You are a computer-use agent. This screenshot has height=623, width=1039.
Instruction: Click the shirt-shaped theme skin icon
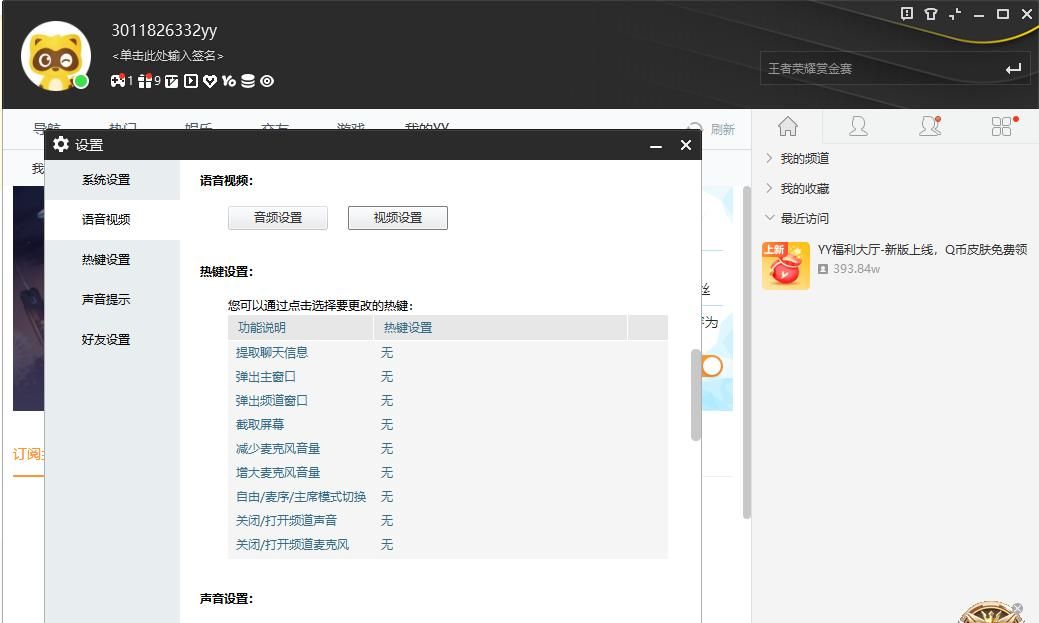pyautogui.click(x=931, y=14)
